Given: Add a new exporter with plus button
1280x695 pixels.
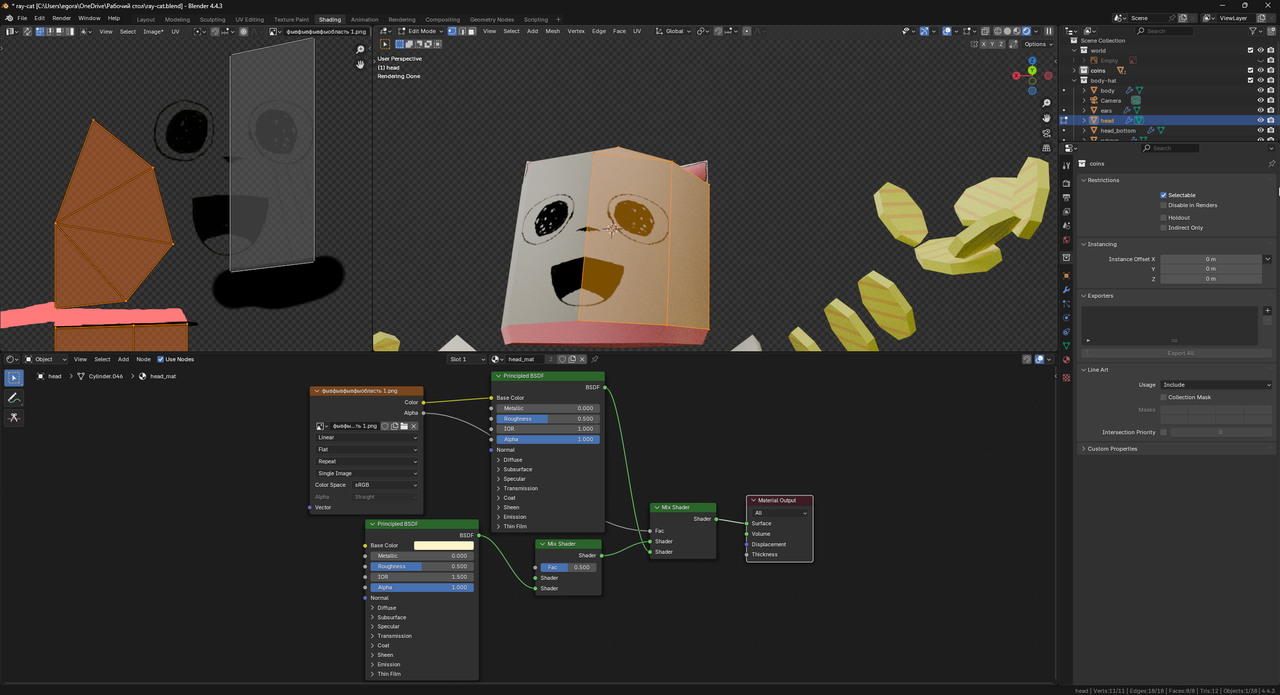Looking at the screenshot, I should pyautogui.click(x=1267, y=311).
